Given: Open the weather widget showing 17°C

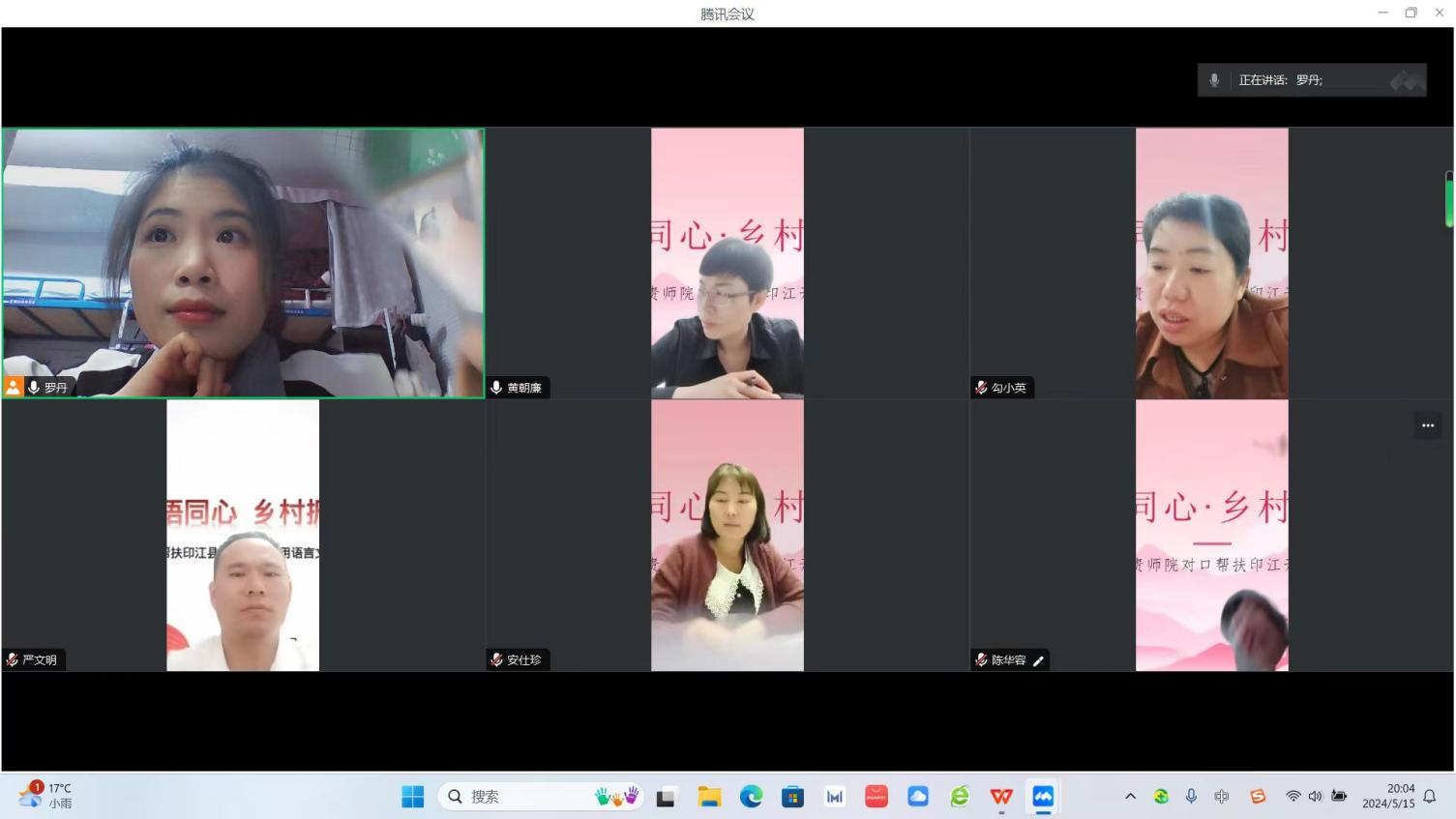Looking at the screenshot, I should 45,796.
